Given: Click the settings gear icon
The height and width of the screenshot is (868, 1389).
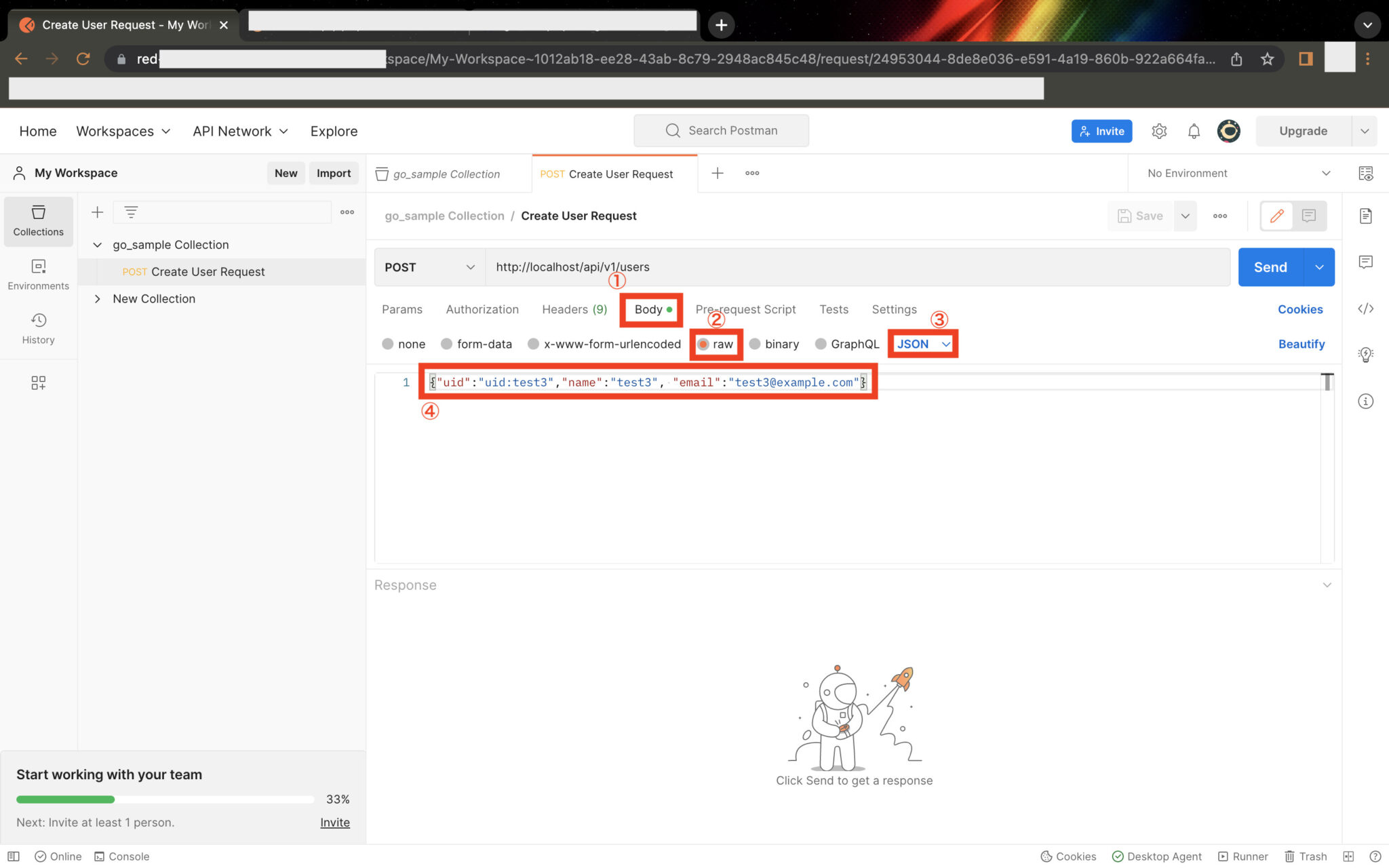Looking at the screenshot, I should 1159,131.
